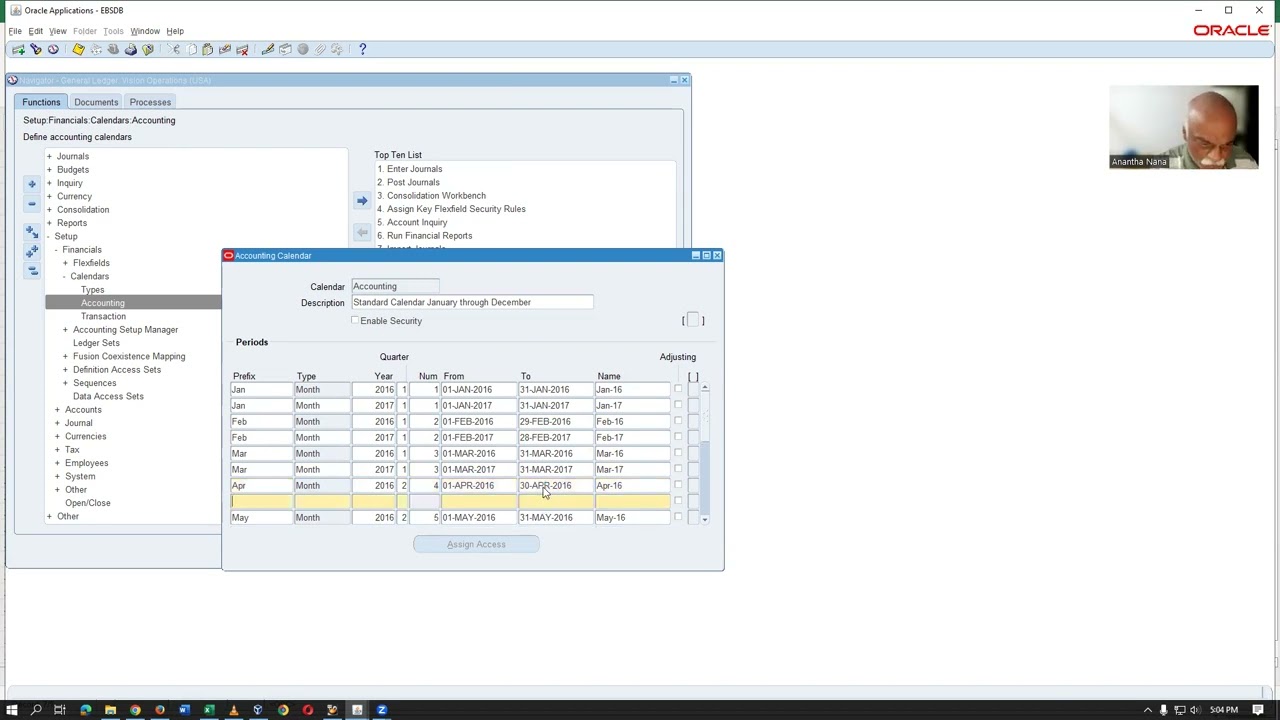Open the View menu
1280x720 pixels.
point(58,31)
